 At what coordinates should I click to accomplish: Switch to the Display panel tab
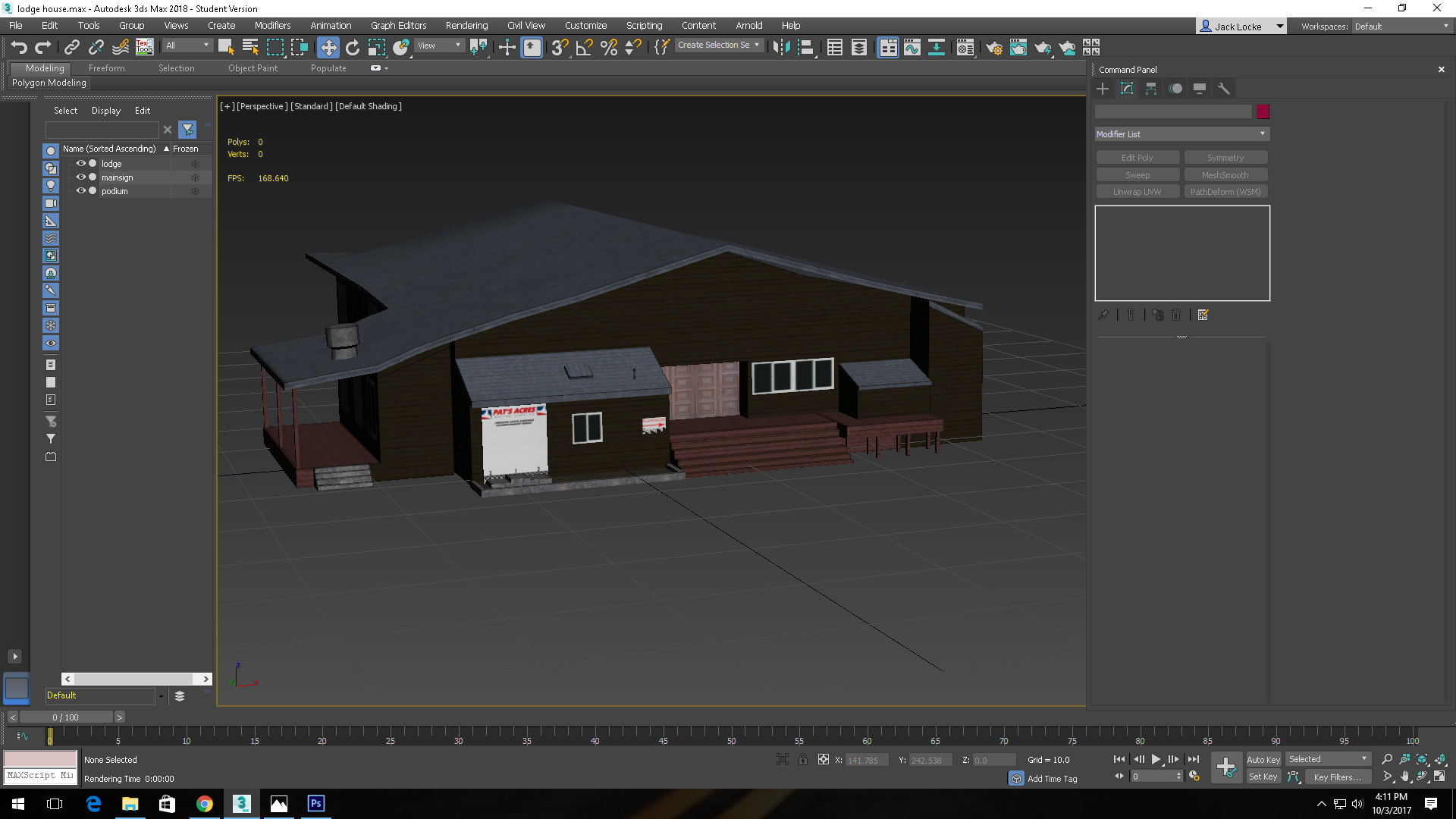click(1200, 89)
